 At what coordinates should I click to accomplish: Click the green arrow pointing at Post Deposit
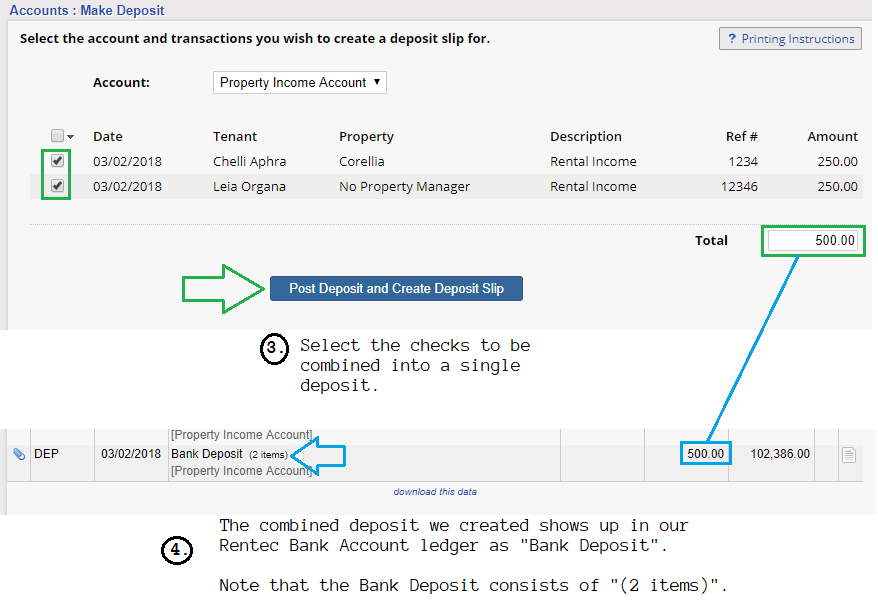(x=223, y=289)
